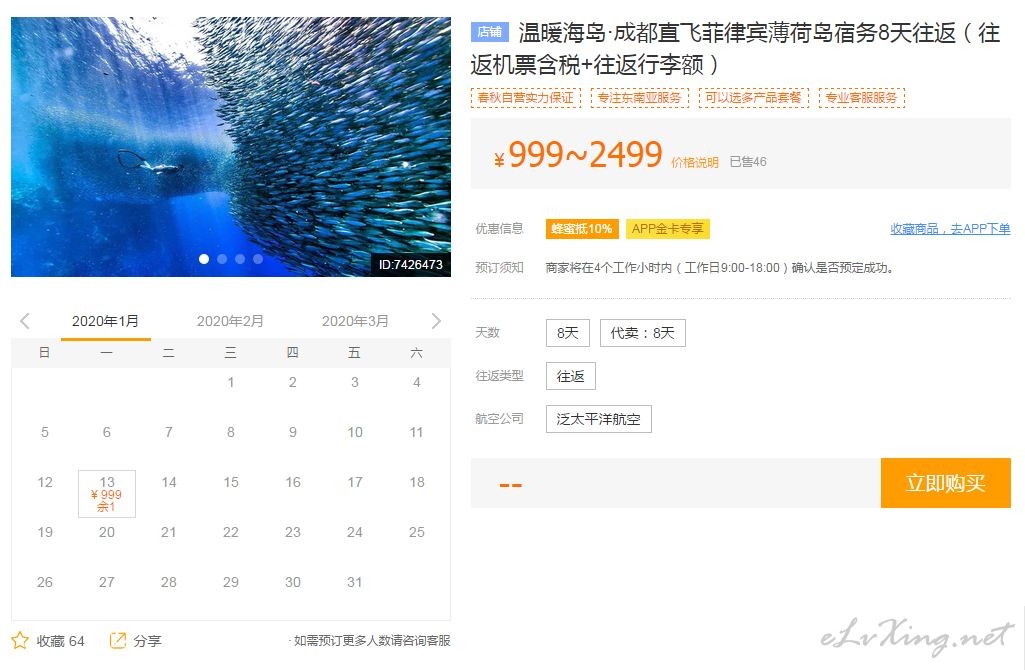The height and width of the screenshot is (670, 1025).
Task: Click the blue 店铺 badge
Action: pyautogui.click(x=490, y=31)
